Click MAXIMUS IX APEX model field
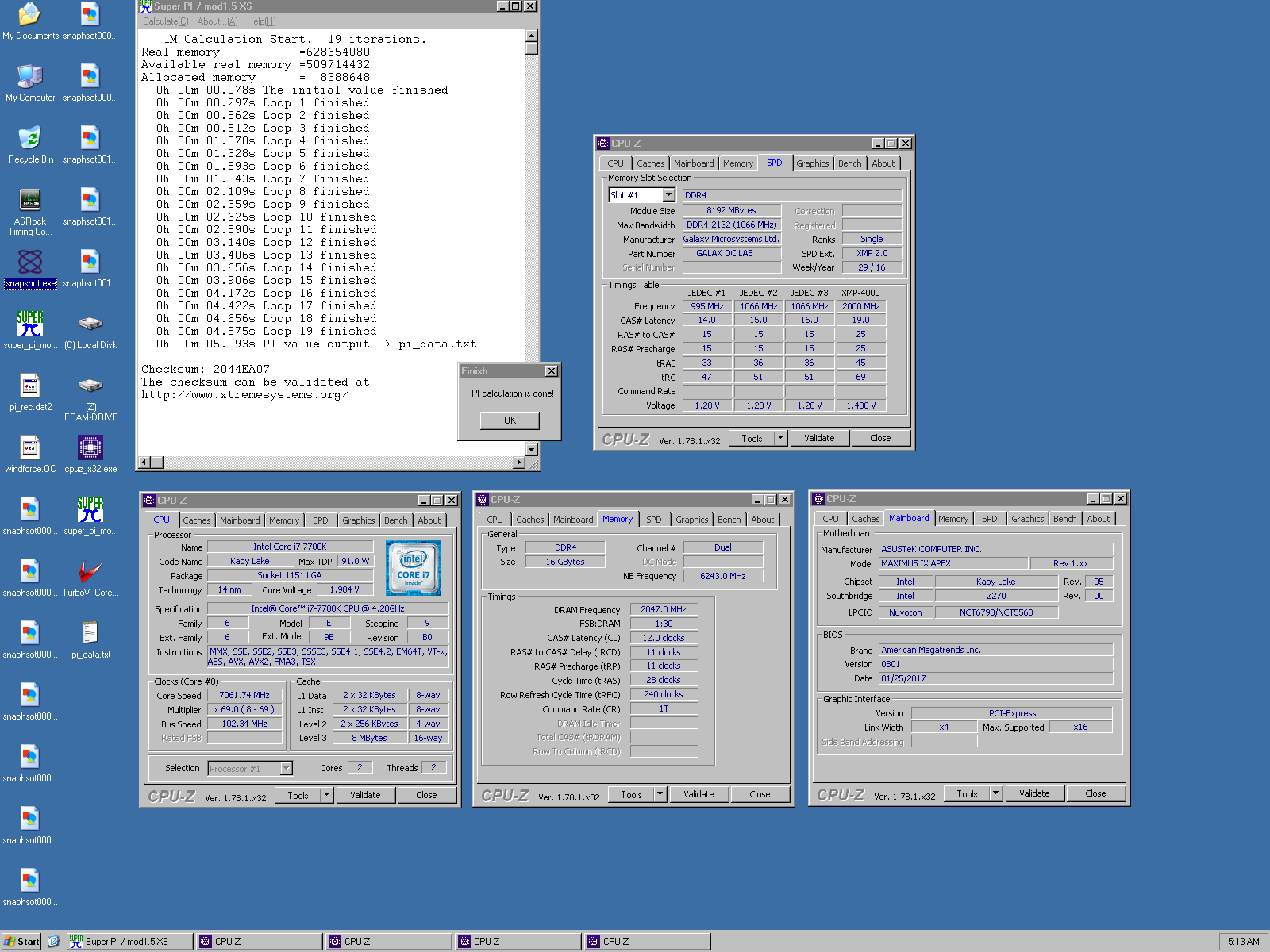This screenshot has width=1270, height=952. point(953,563)
